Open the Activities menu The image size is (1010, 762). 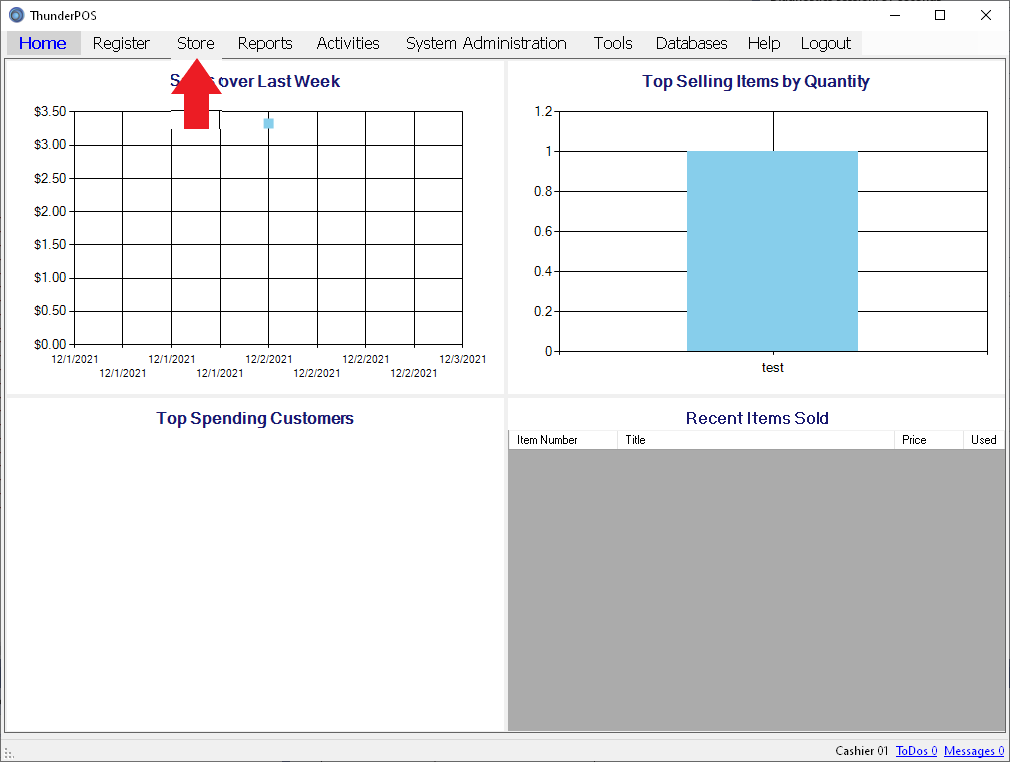click(x=348, y=43)
